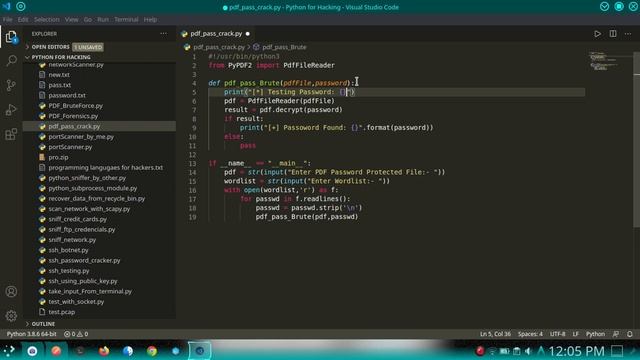This screenshot has width=640, height=360.
Task: Open the Edit menu
Action: (x=23, y=20)
